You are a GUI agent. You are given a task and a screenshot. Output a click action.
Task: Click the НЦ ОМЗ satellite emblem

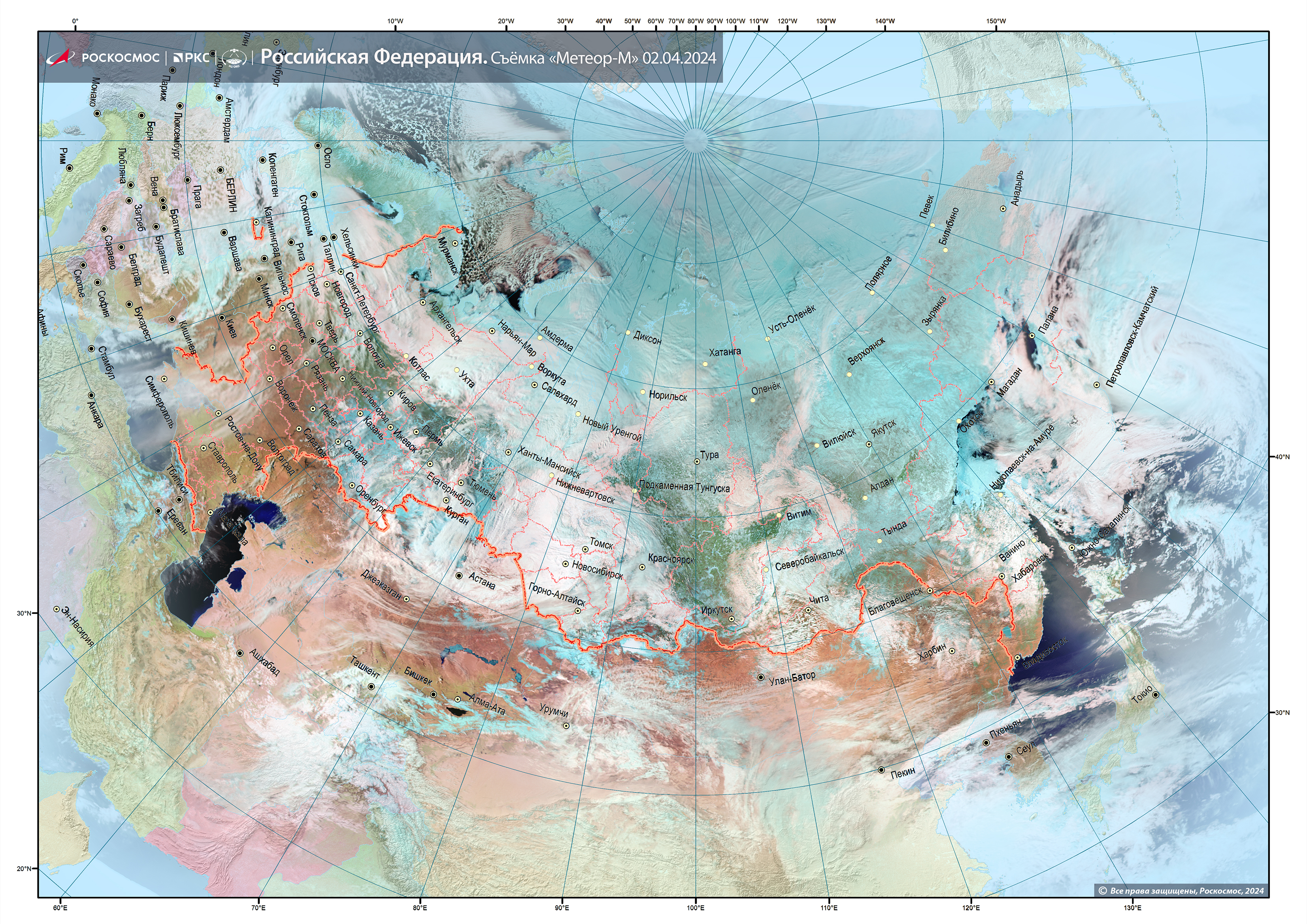[x=234, y=57]
